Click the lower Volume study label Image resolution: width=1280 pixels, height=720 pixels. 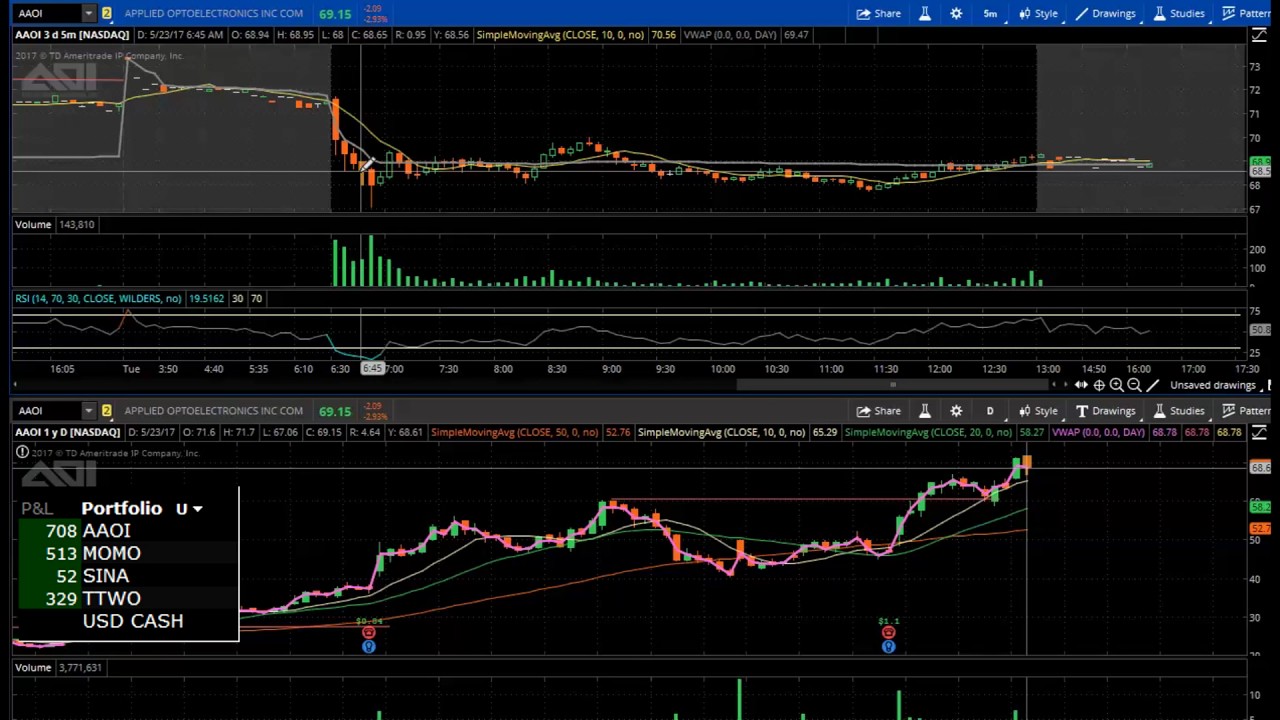pyautogui.click(x=33, y=668)
